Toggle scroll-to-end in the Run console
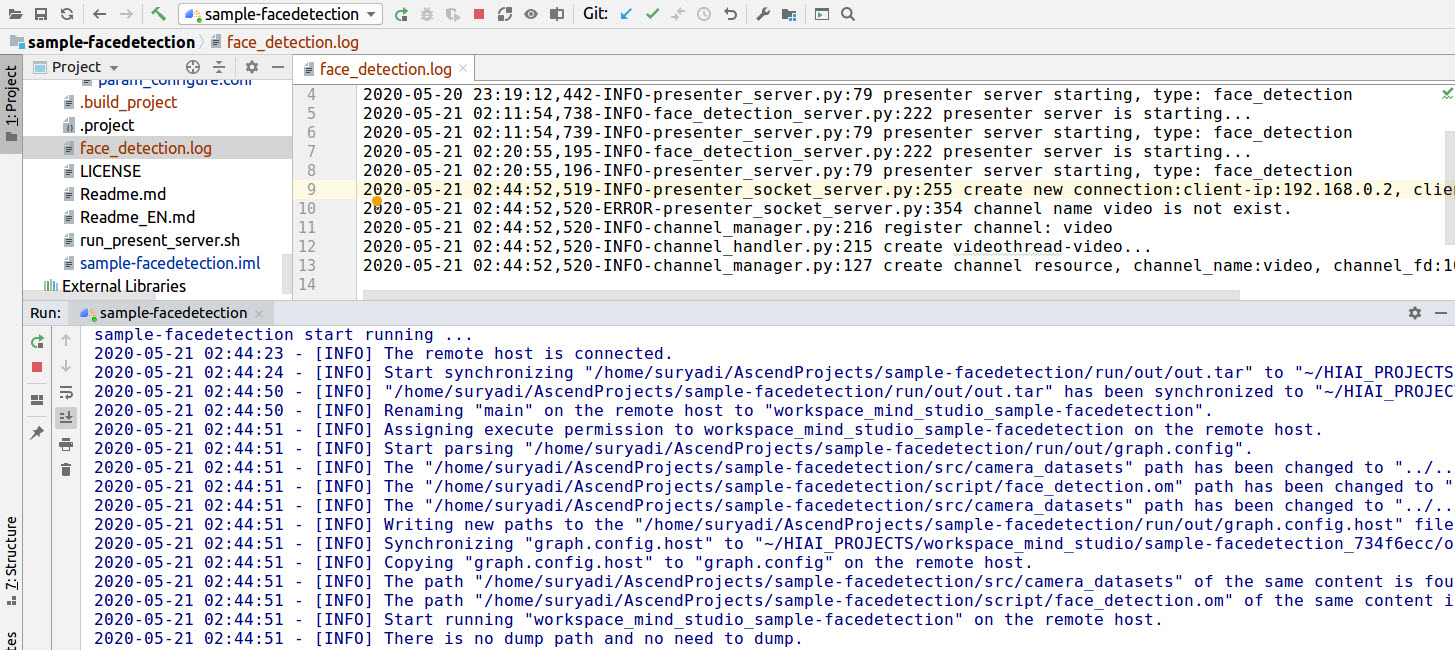The image size is (1455, 650). [66, 417]
